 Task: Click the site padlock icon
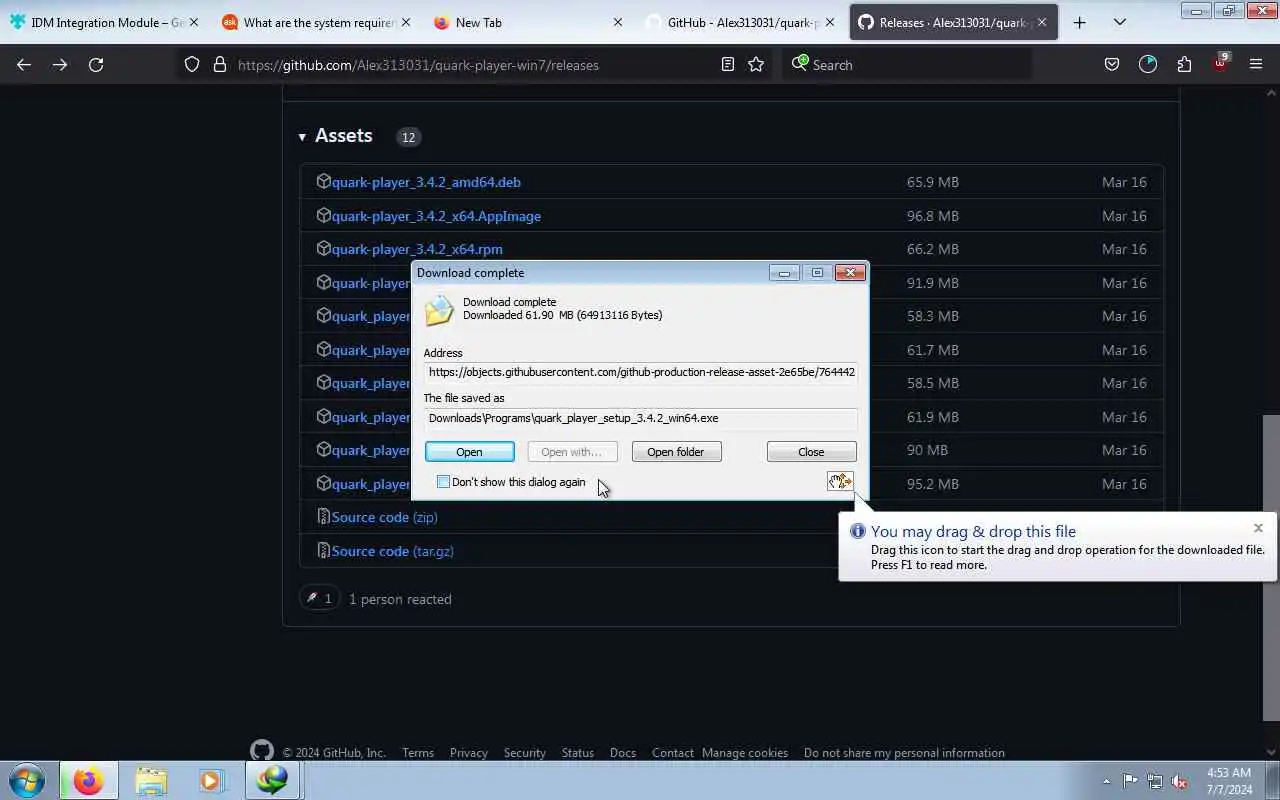220,65
